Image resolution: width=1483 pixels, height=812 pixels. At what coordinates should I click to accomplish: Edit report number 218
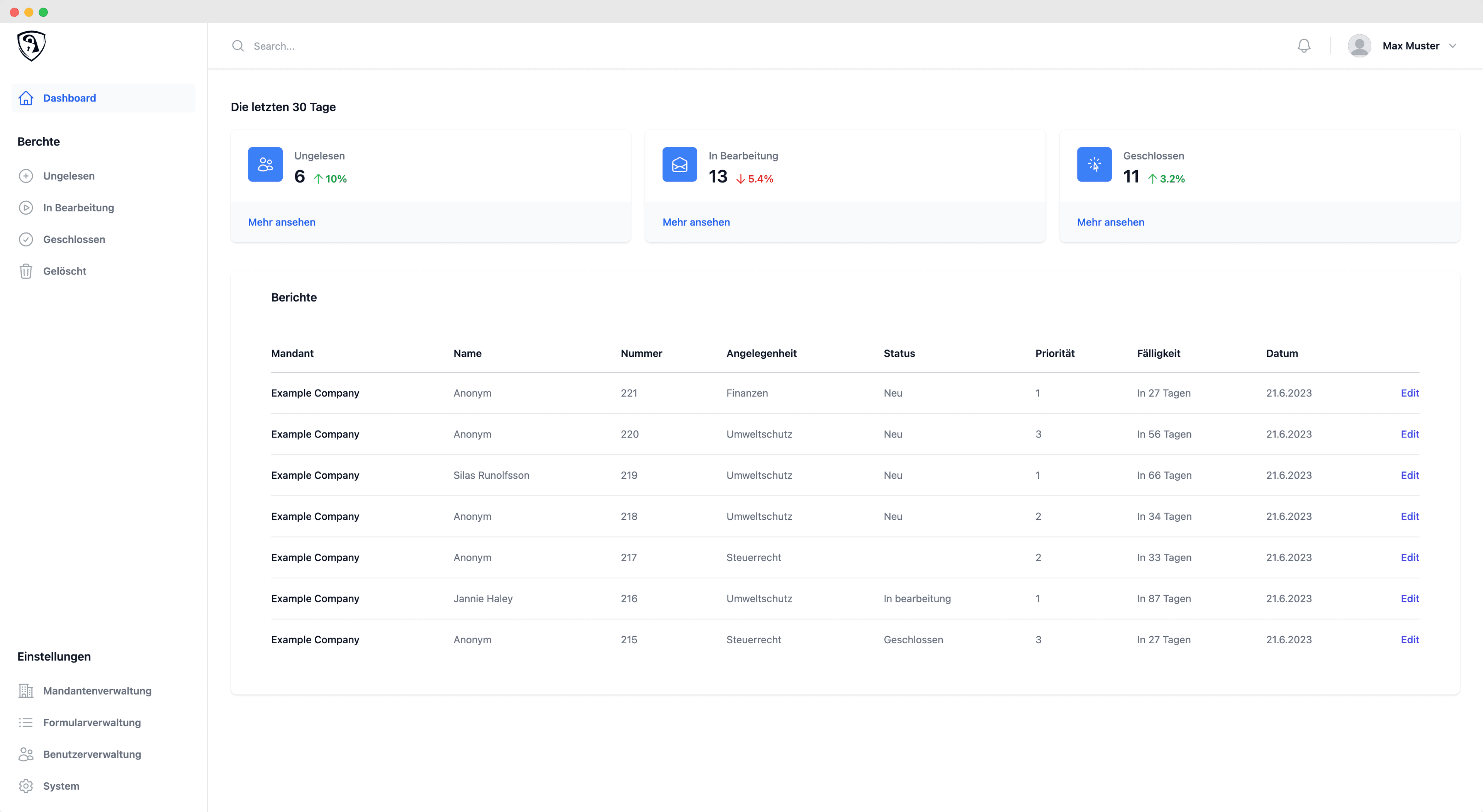click(1410, 516)
